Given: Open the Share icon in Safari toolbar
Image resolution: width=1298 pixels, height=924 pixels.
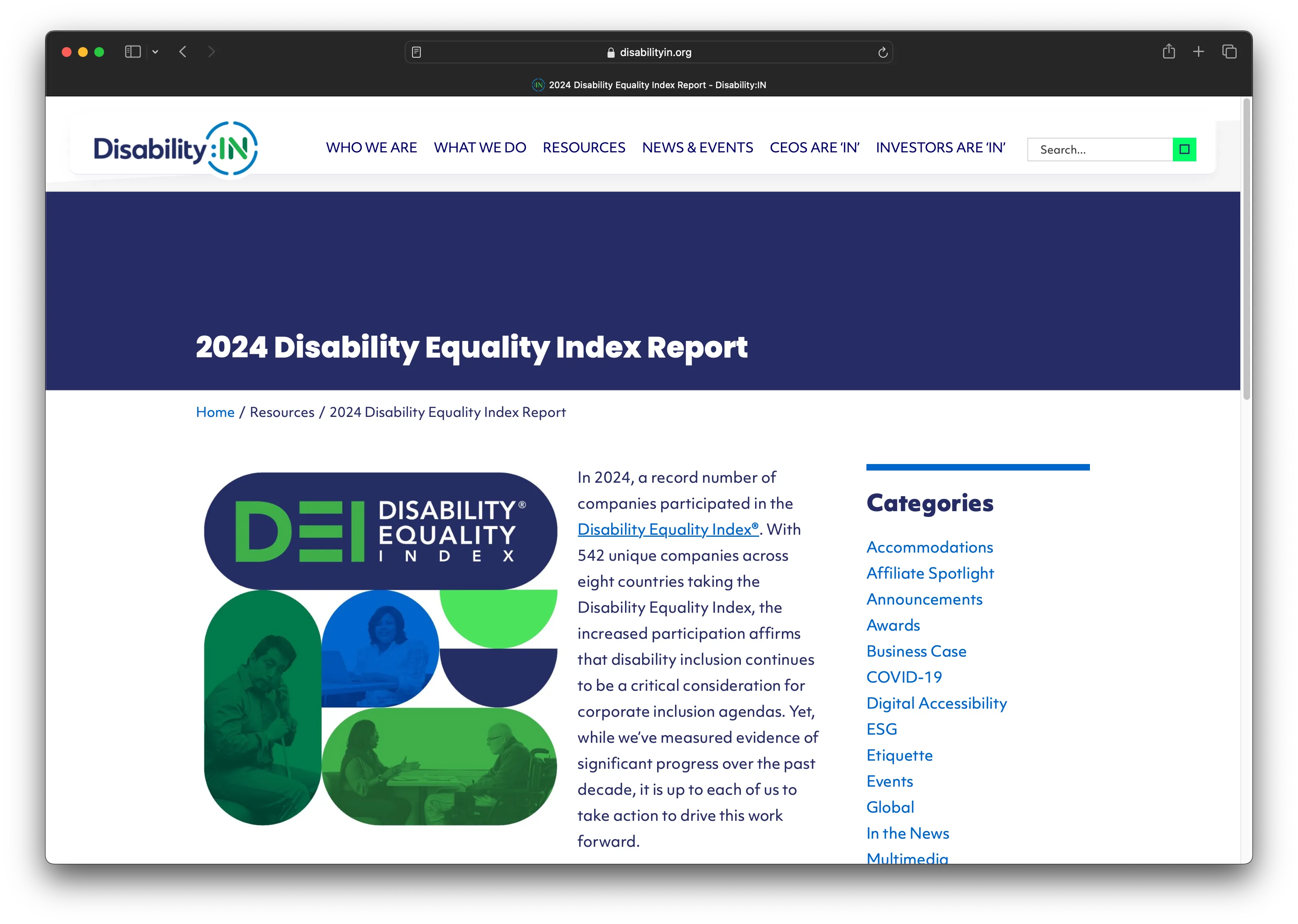Looking at the screenshot, I should pyautogui.click(x=1169, y=51).
